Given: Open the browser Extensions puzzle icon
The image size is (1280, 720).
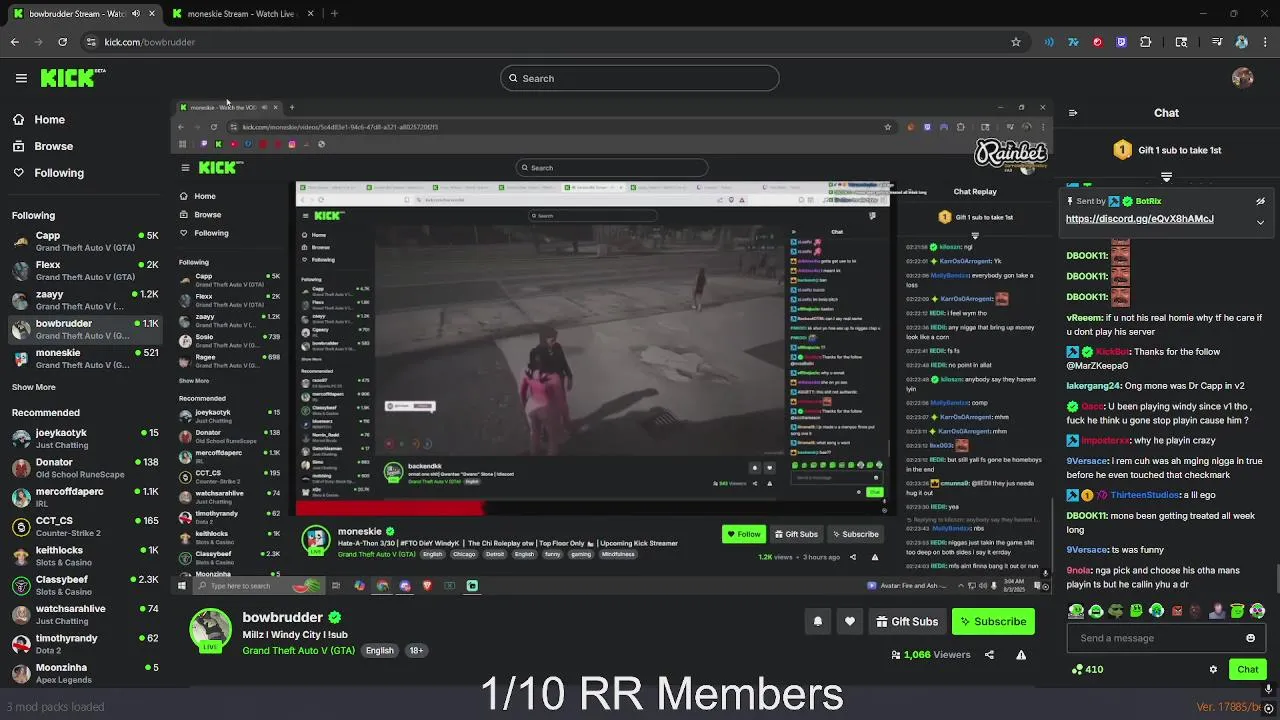Looking at the screenshot, I should tap(1146, 42).
